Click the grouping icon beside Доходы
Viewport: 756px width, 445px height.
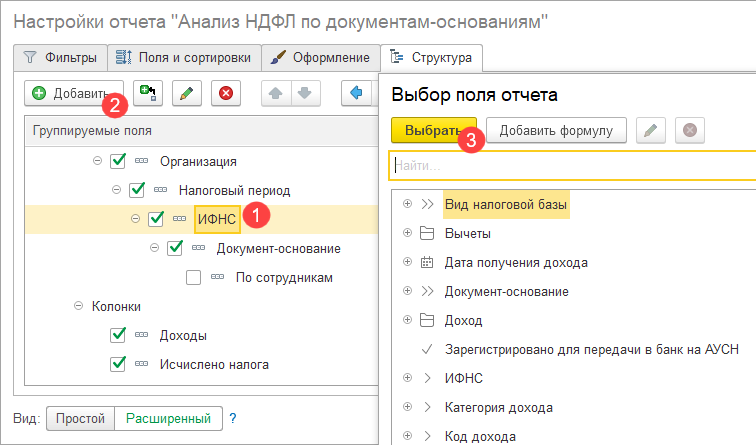(x=141, y=335)
